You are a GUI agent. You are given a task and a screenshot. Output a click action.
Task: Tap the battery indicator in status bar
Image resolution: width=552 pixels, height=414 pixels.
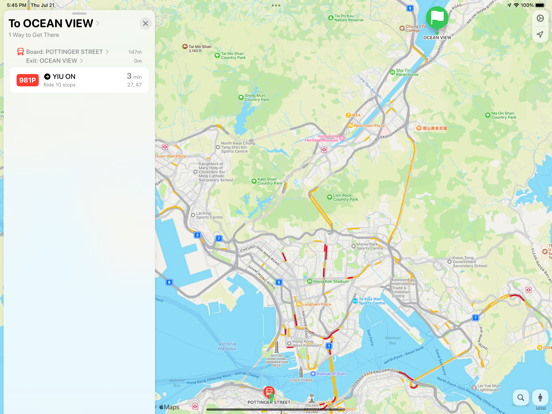click(x=540, y=5)
